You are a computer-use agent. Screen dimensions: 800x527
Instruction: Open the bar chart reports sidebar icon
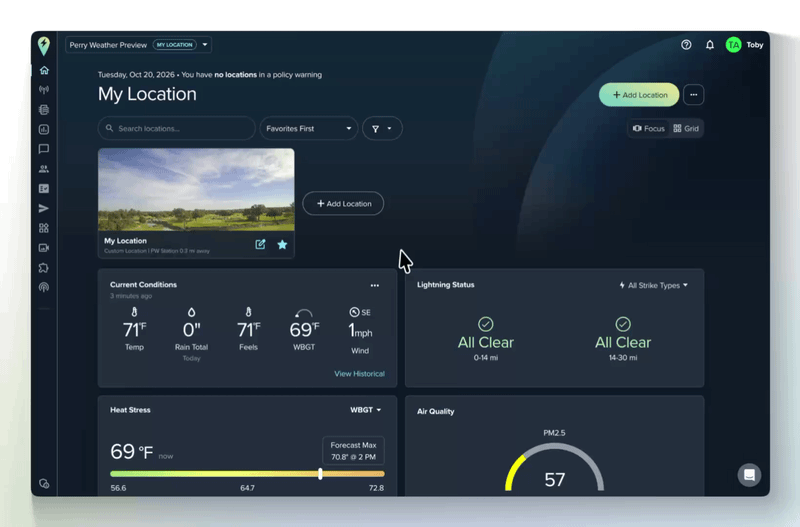[44, 130]
